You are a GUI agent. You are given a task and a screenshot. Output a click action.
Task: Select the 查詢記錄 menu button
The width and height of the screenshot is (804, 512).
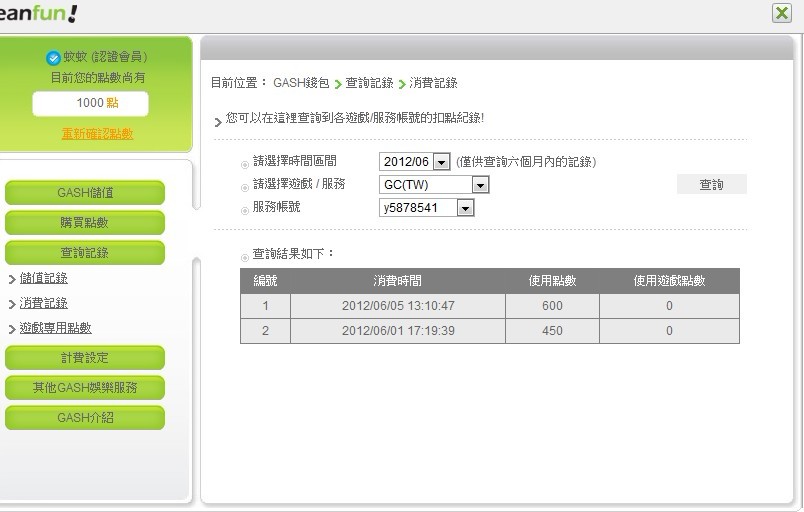[x=85, y=253]
